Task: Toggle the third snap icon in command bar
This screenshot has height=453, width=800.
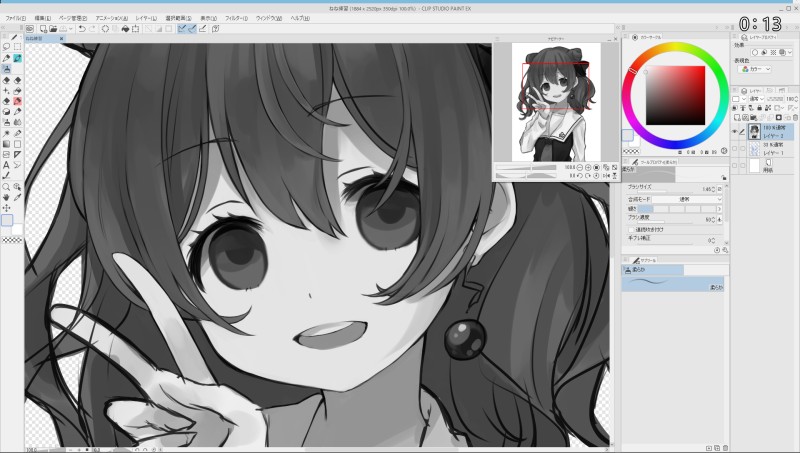Action: (x=203, y=29)
